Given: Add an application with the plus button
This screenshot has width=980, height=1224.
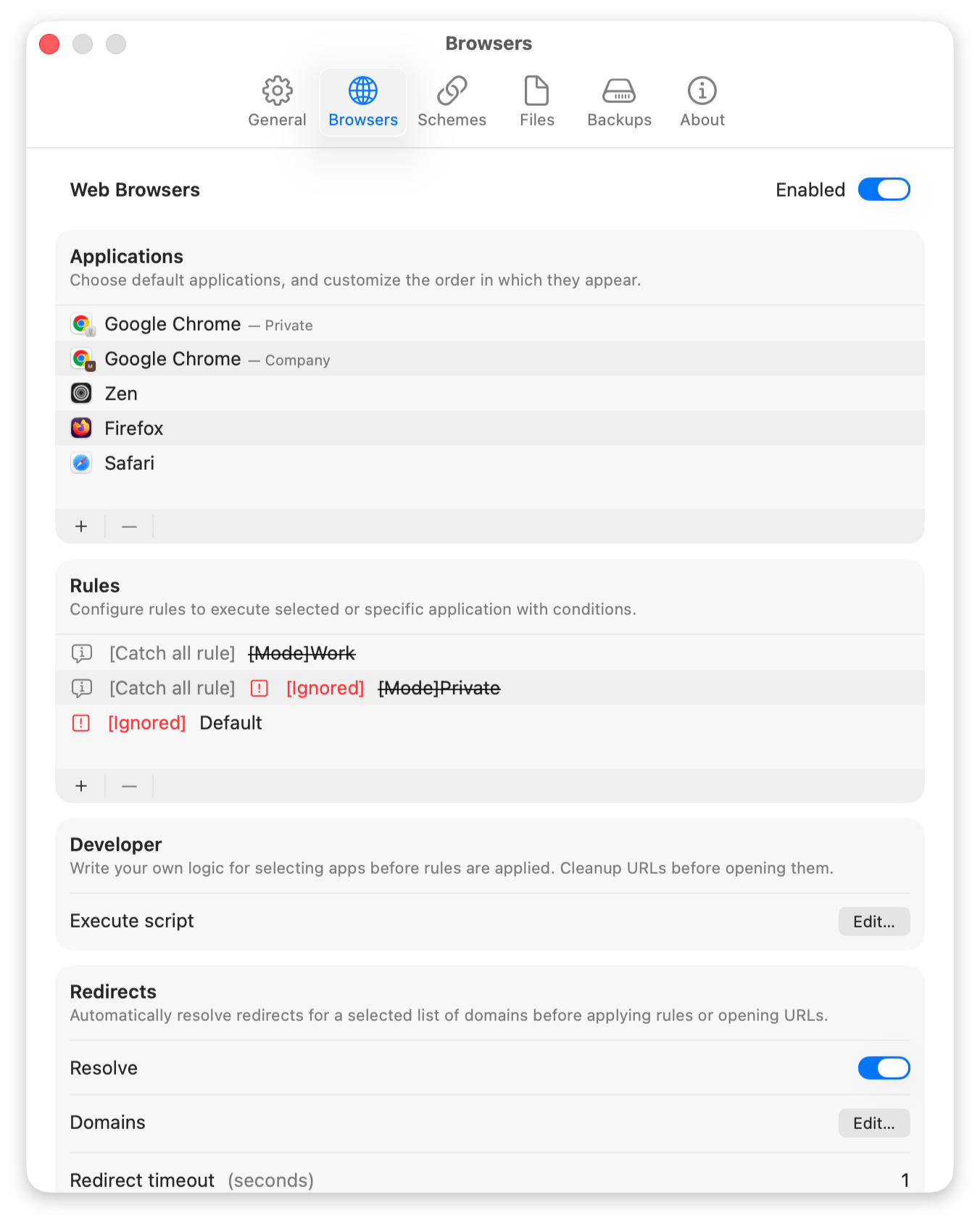Looking at the screenshot, I should tap(81, 526).
